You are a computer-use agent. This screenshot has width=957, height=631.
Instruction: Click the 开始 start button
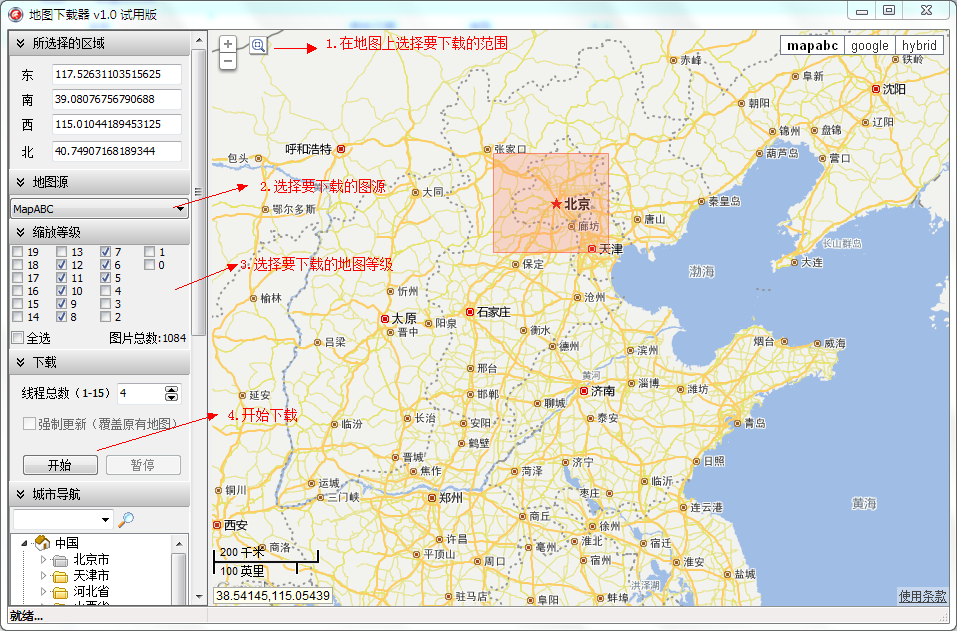60,465
